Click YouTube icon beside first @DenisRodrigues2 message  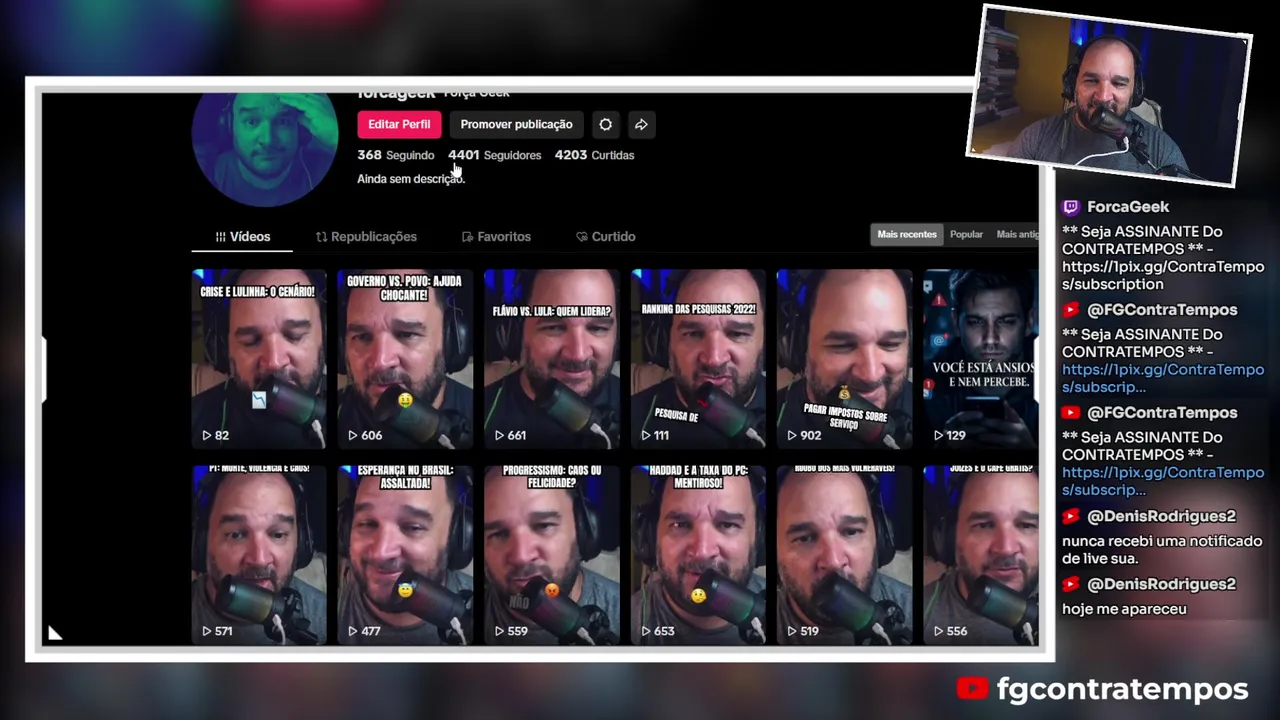tap(1071, 516)
